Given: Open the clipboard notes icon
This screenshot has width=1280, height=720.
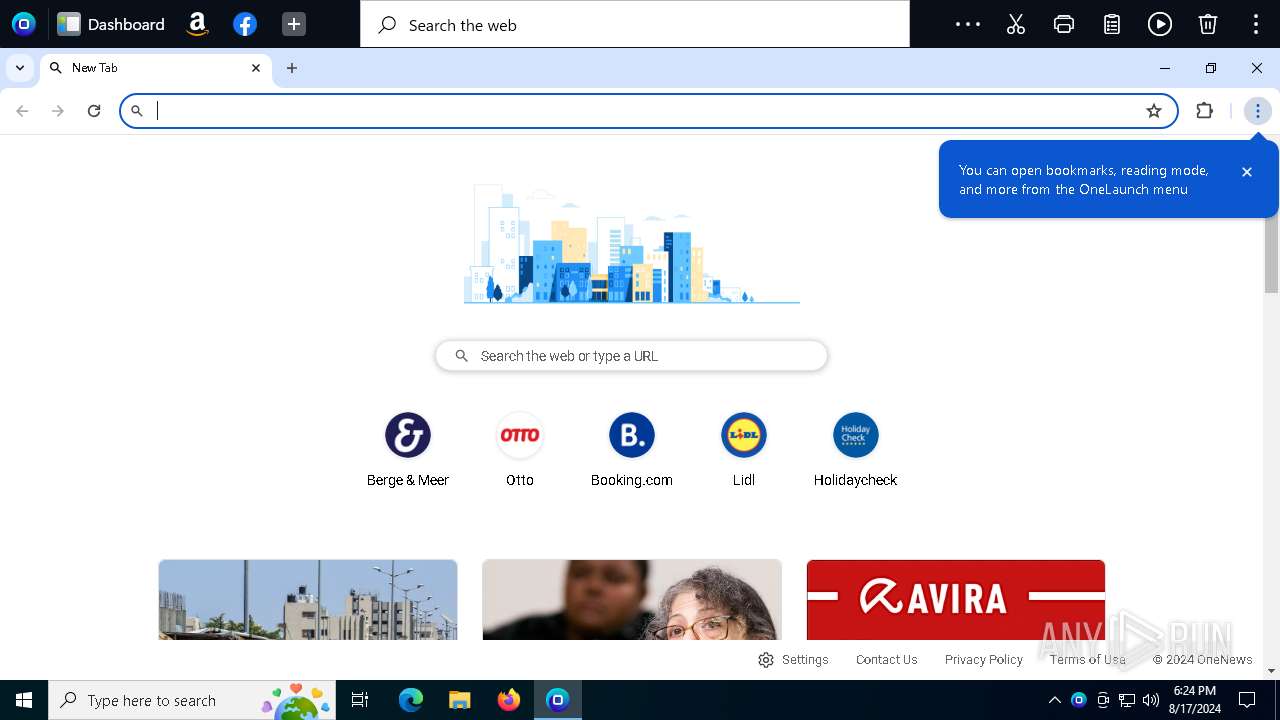Looking at the screenshot, I should pyautogui.click(x=1112, y=24).
